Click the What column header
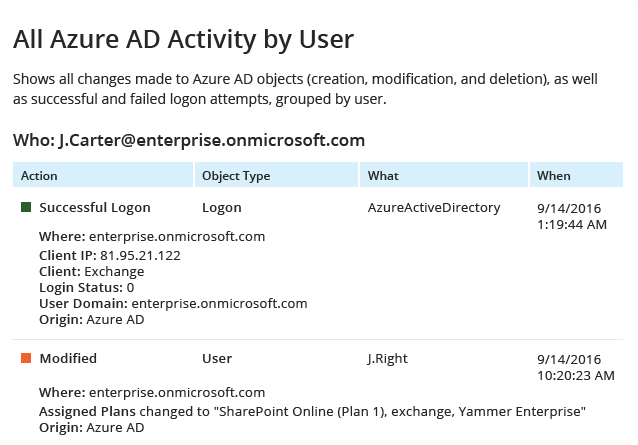The width and height of the screenshot is (638, 445). pos(383,176)
